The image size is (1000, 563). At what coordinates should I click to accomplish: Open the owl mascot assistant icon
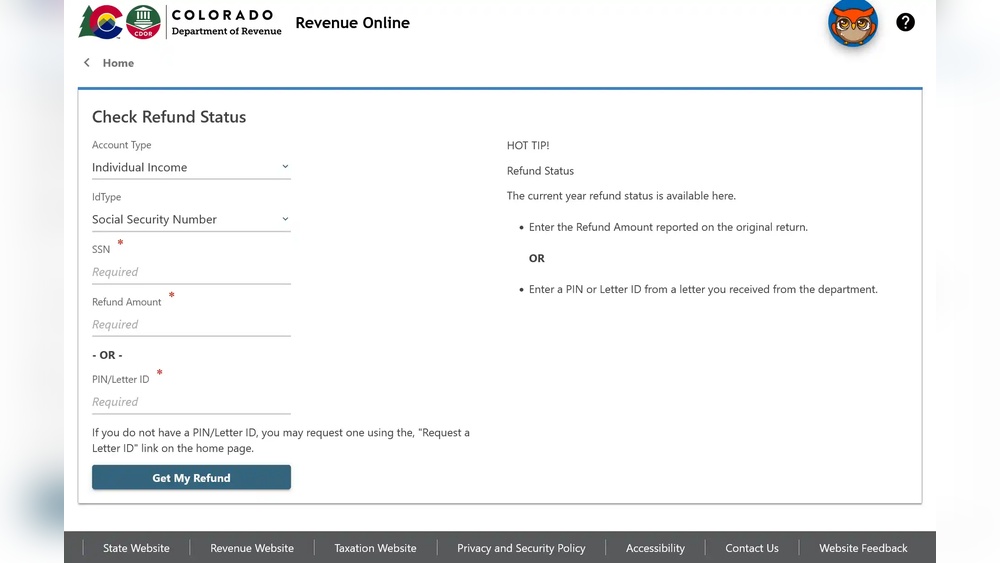pos(852,23)
